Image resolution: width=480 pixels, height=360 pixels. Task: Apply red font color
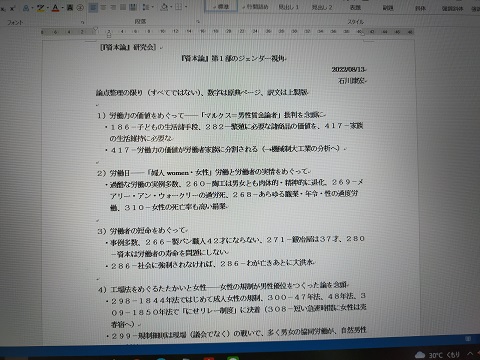[x=55, y=8]
